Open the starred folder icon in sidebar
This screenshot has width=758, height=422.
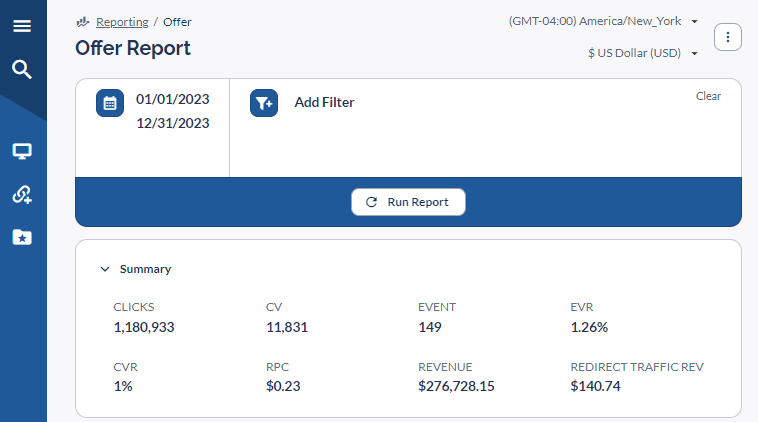coord(22,237)
